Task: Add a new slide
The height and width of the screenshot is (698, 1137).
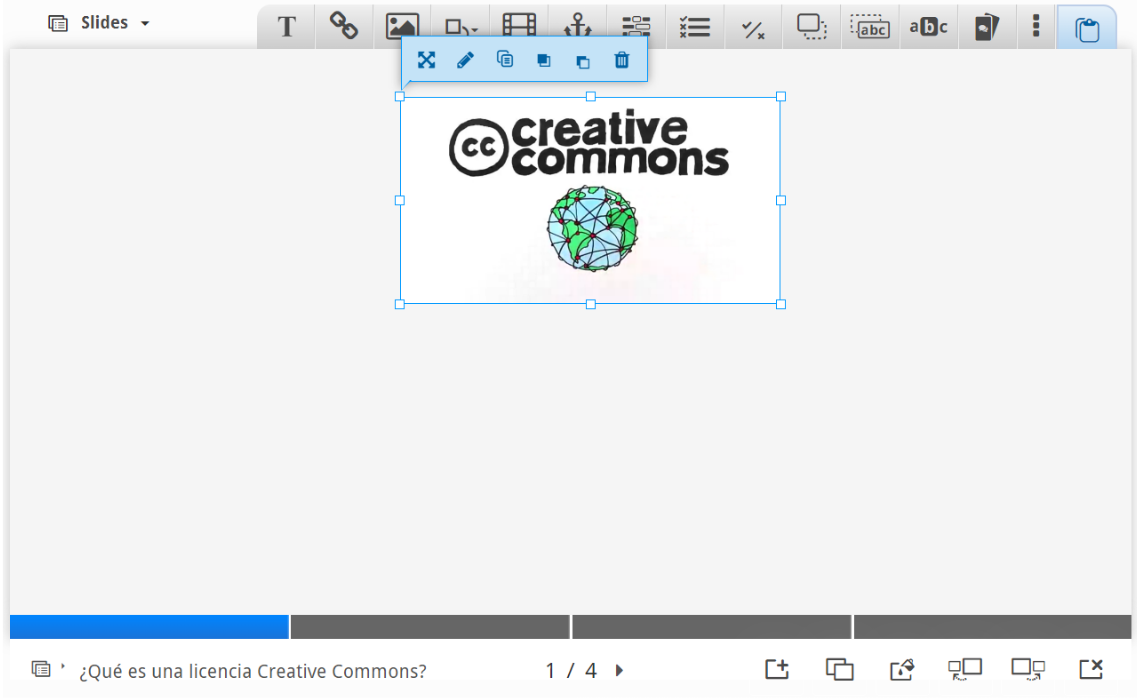Action: coord(777,669)
